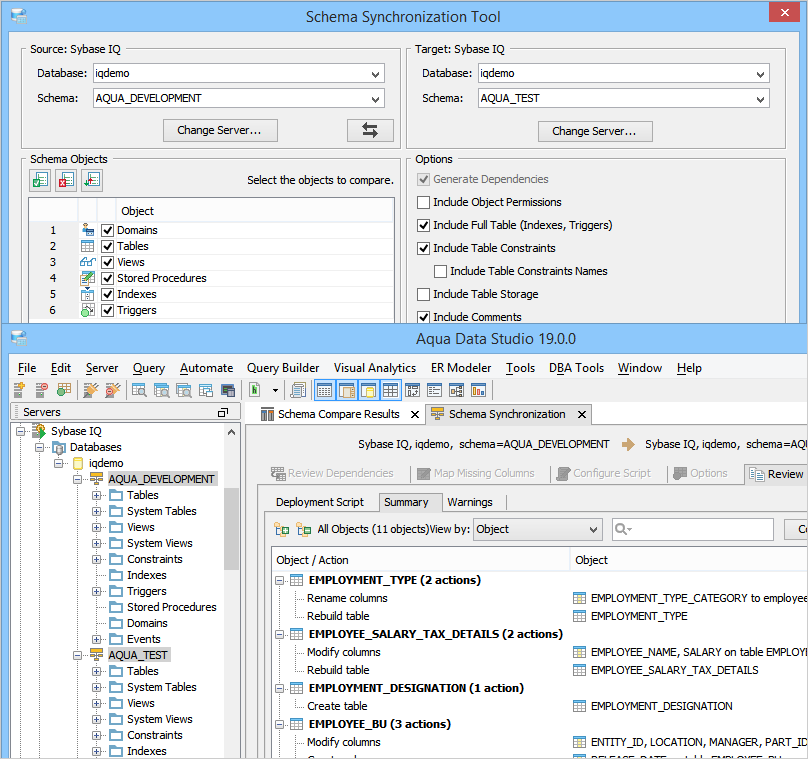Enable Include Table Constraints Names
Image resolution: width=808 pixels, height=759 pixels.
441,271
